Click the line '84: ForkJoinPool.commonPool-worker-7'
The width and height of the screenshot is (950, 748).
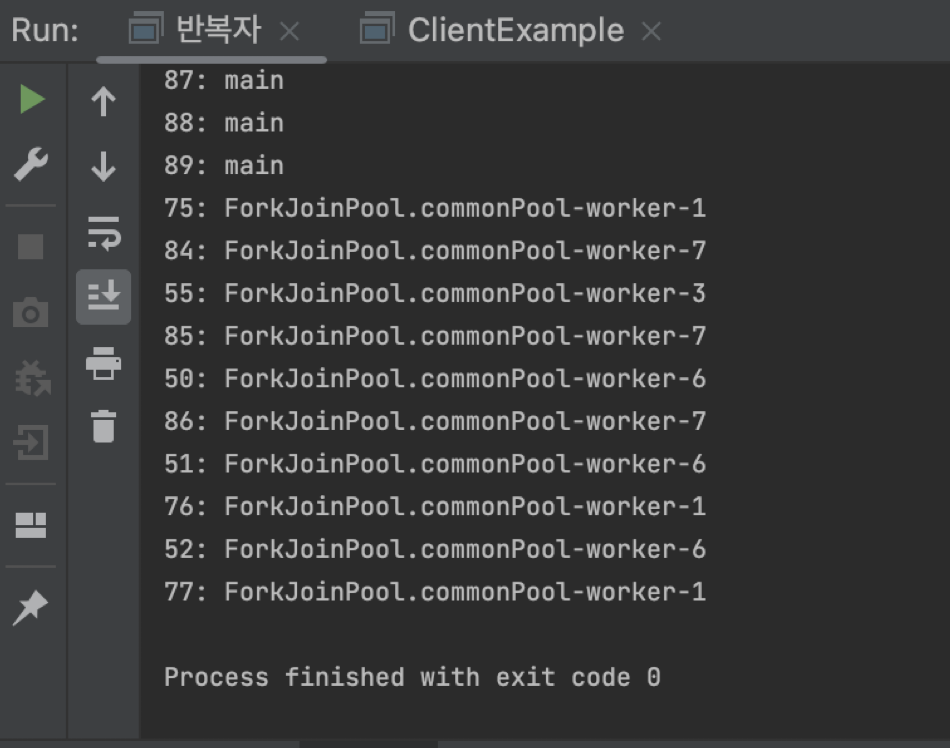coord(435,251)
